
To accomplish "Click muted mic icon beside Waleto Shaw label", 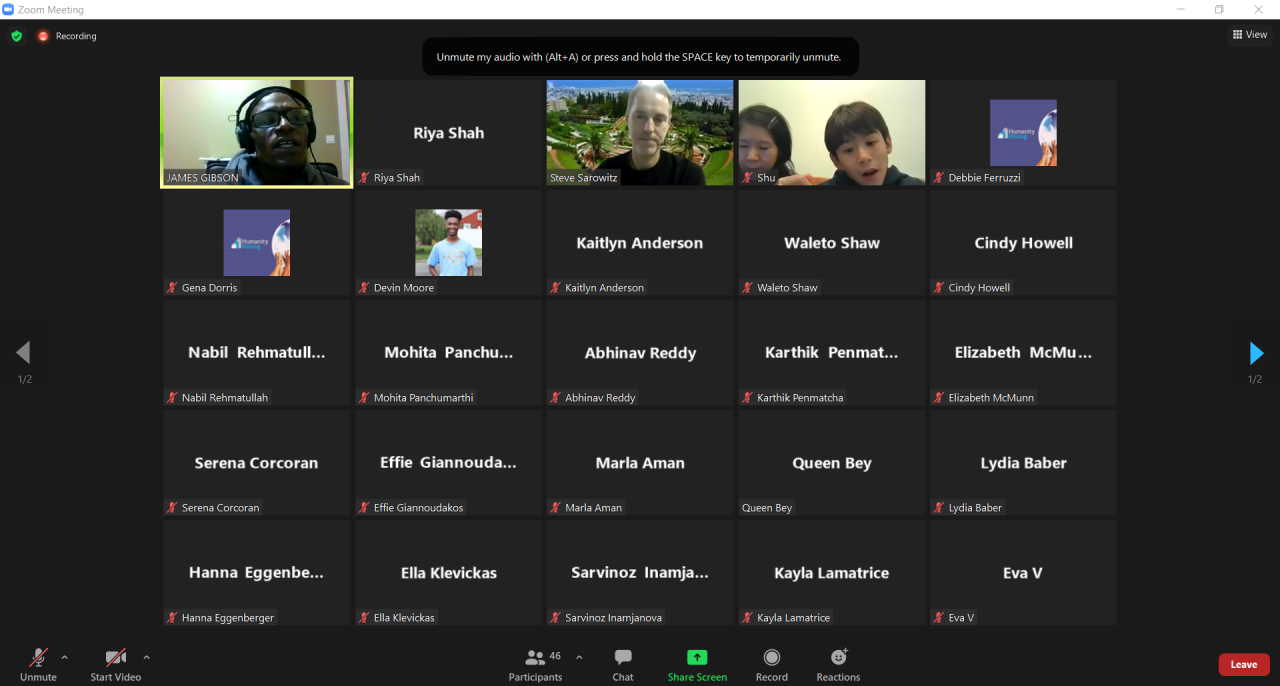I will click(x=748, y=287).
